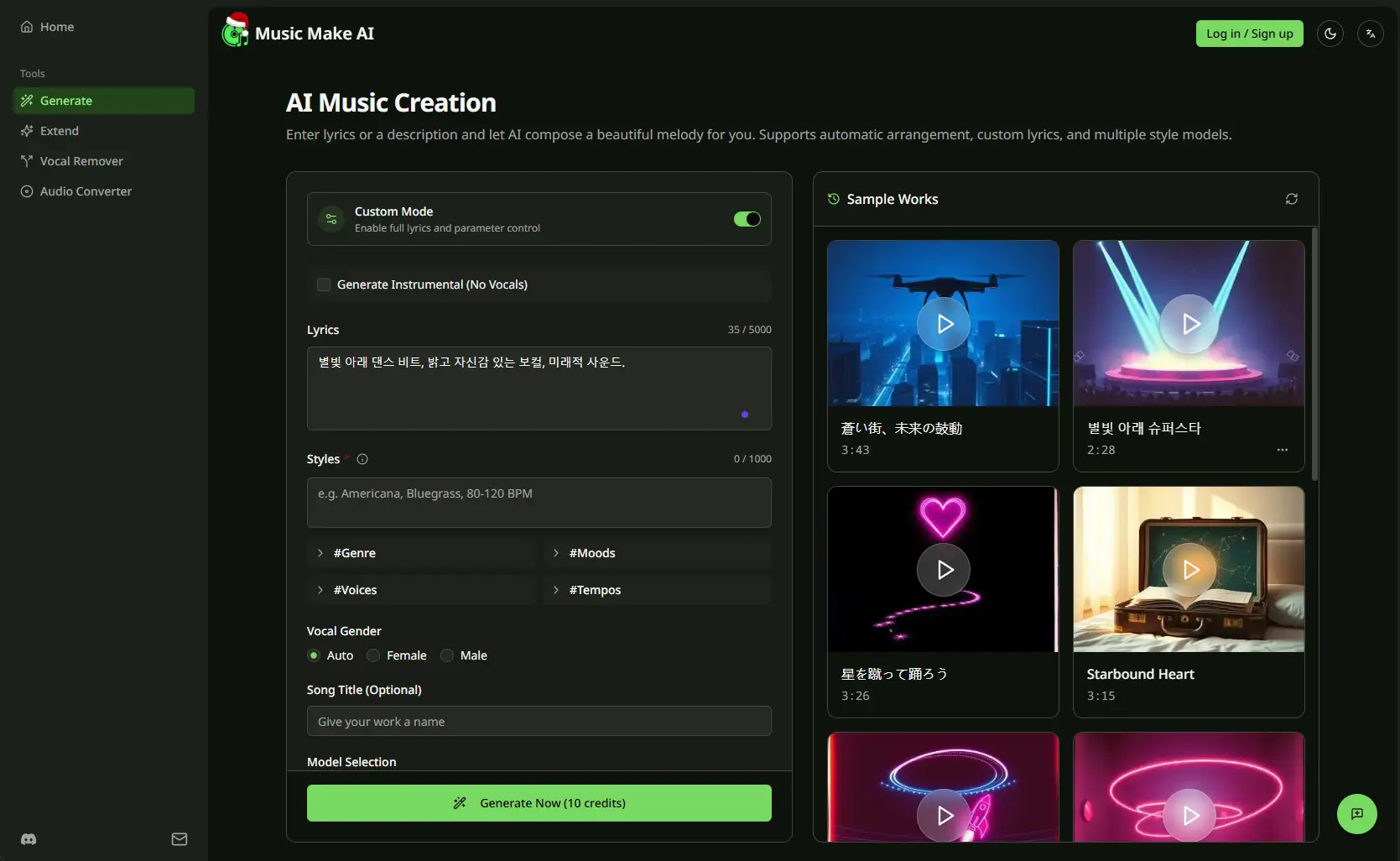Click the Music Make AI logo

tap(298, 33)
